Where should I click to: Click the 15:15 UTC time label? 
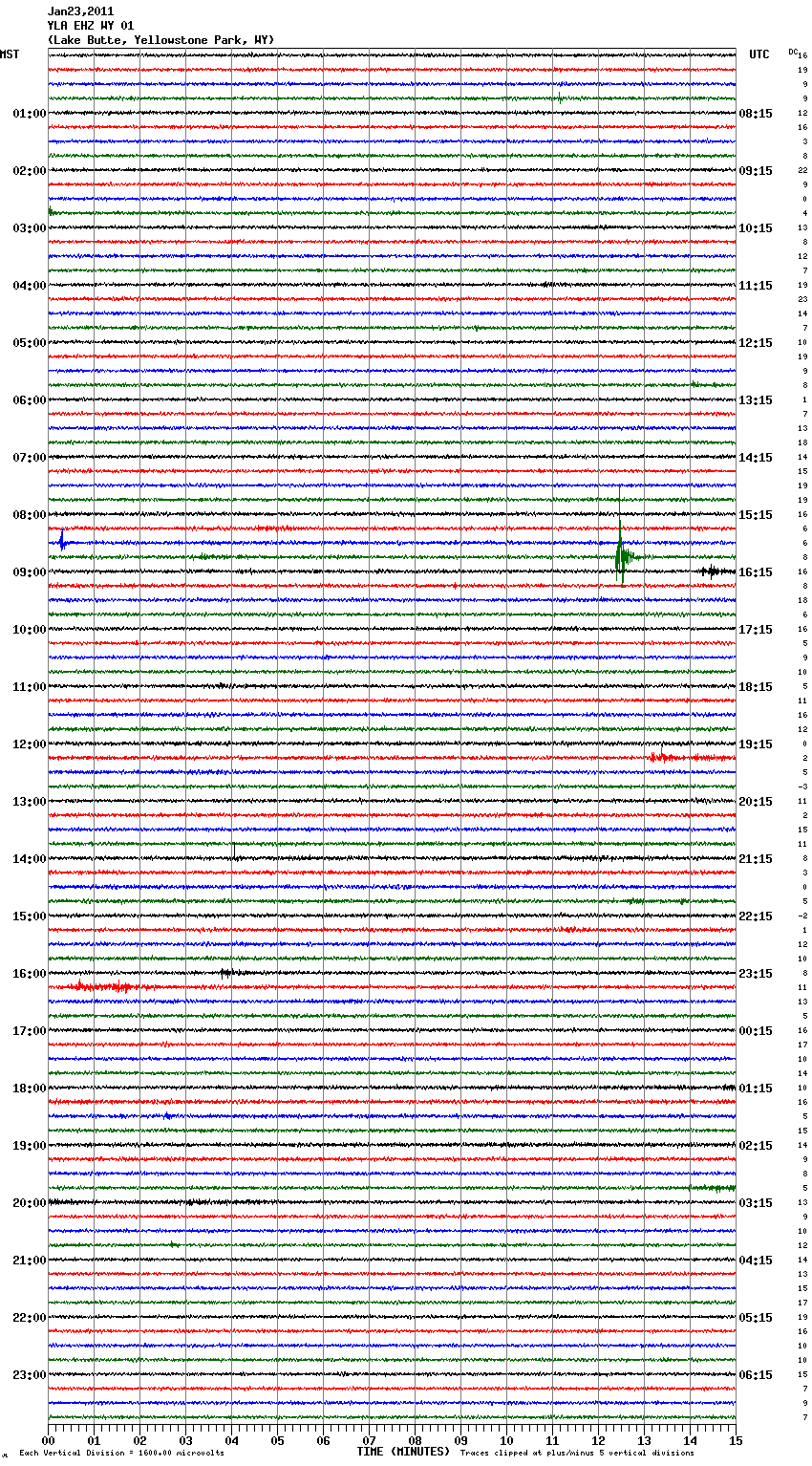click(756, 515)
